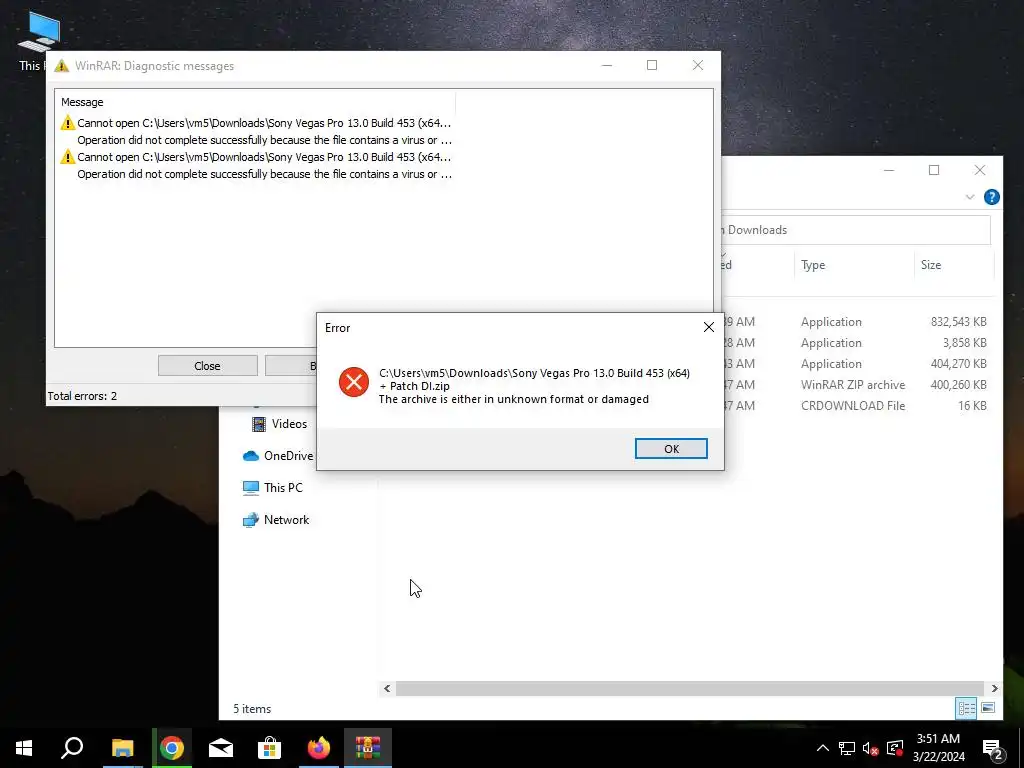The height and width of the screenshot is (768, 1024).
Task: Select the 3,858 KB Application row
Action: tap(856, 343)
